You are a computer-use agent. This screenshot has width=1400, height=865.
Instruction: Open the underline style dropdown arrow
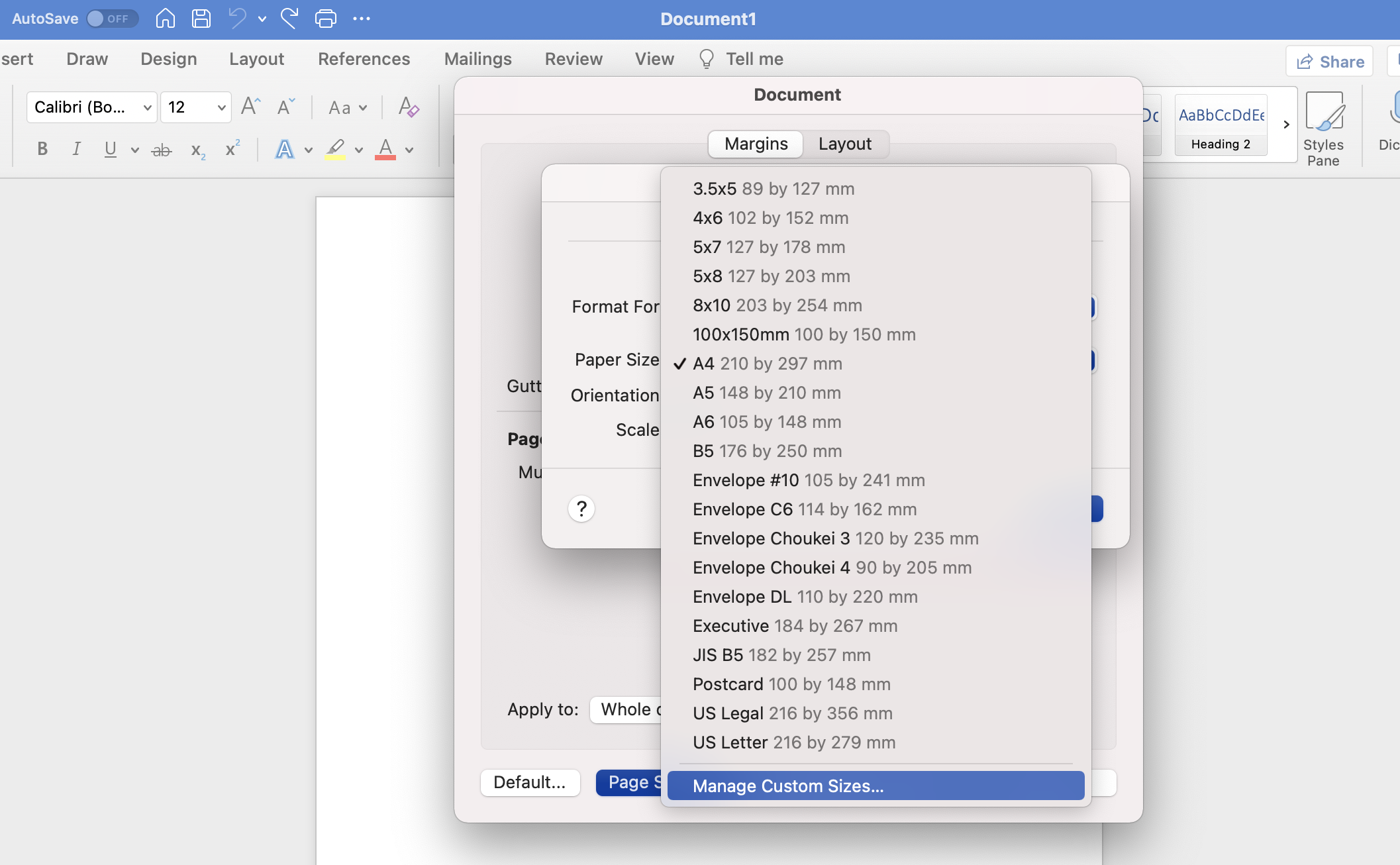pyautogui.click(x=134, y=150)
